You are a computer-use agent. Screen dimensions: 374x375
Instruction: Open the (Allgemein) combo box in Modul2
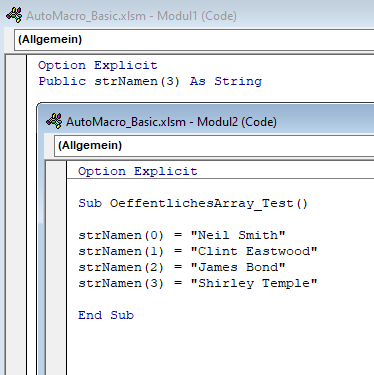214,146
